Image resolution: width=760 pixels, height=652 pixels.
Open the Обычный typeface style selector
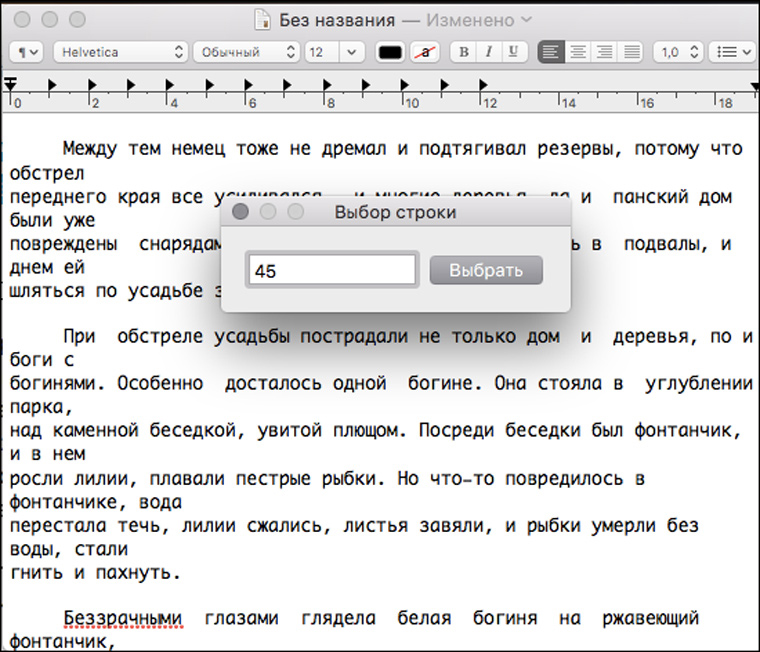click(246, 52)
